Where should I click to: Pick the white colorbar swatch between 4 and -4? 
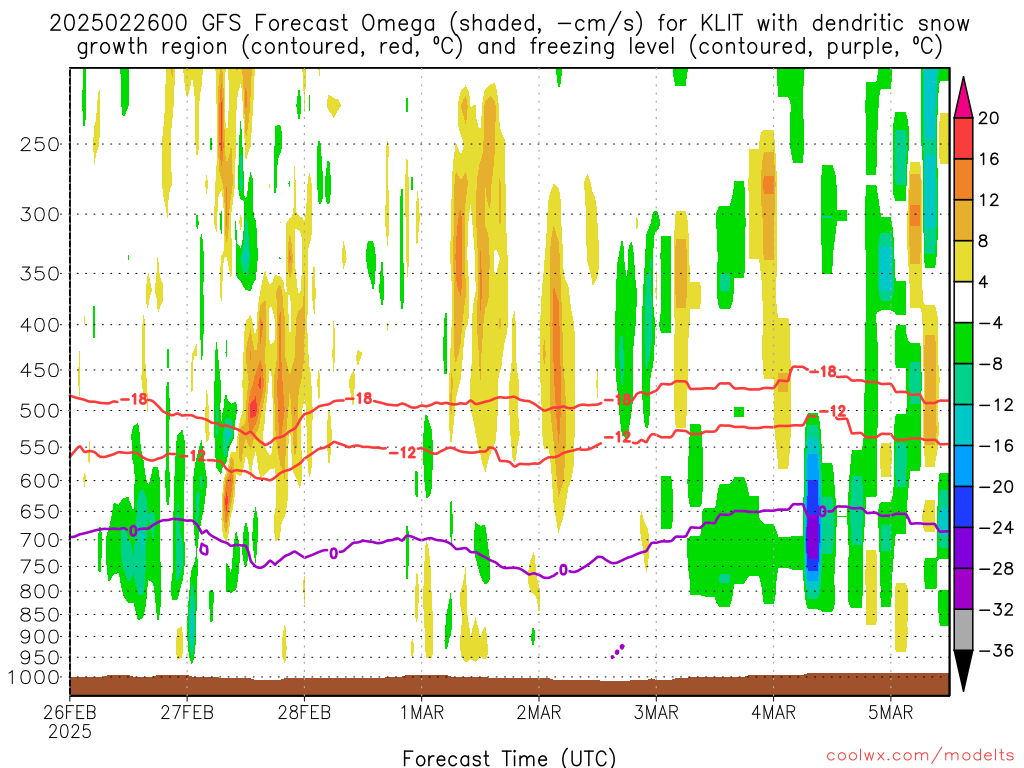[x=963, y=302]
